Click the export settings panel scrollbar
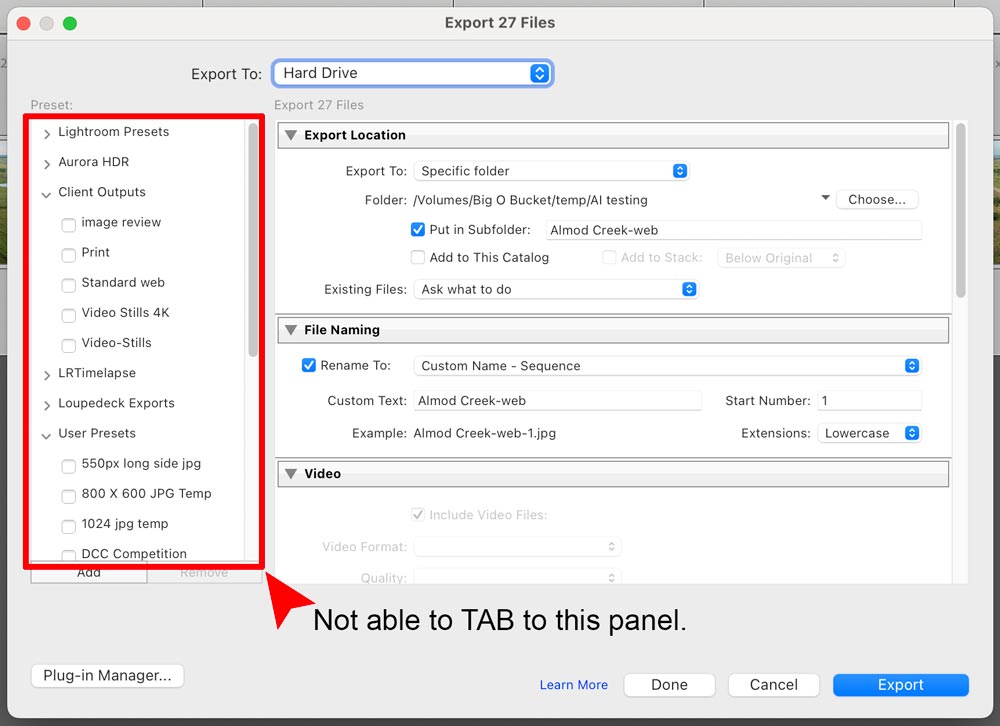The width and height of the screenshot is (1000, 726). point(960,211)
